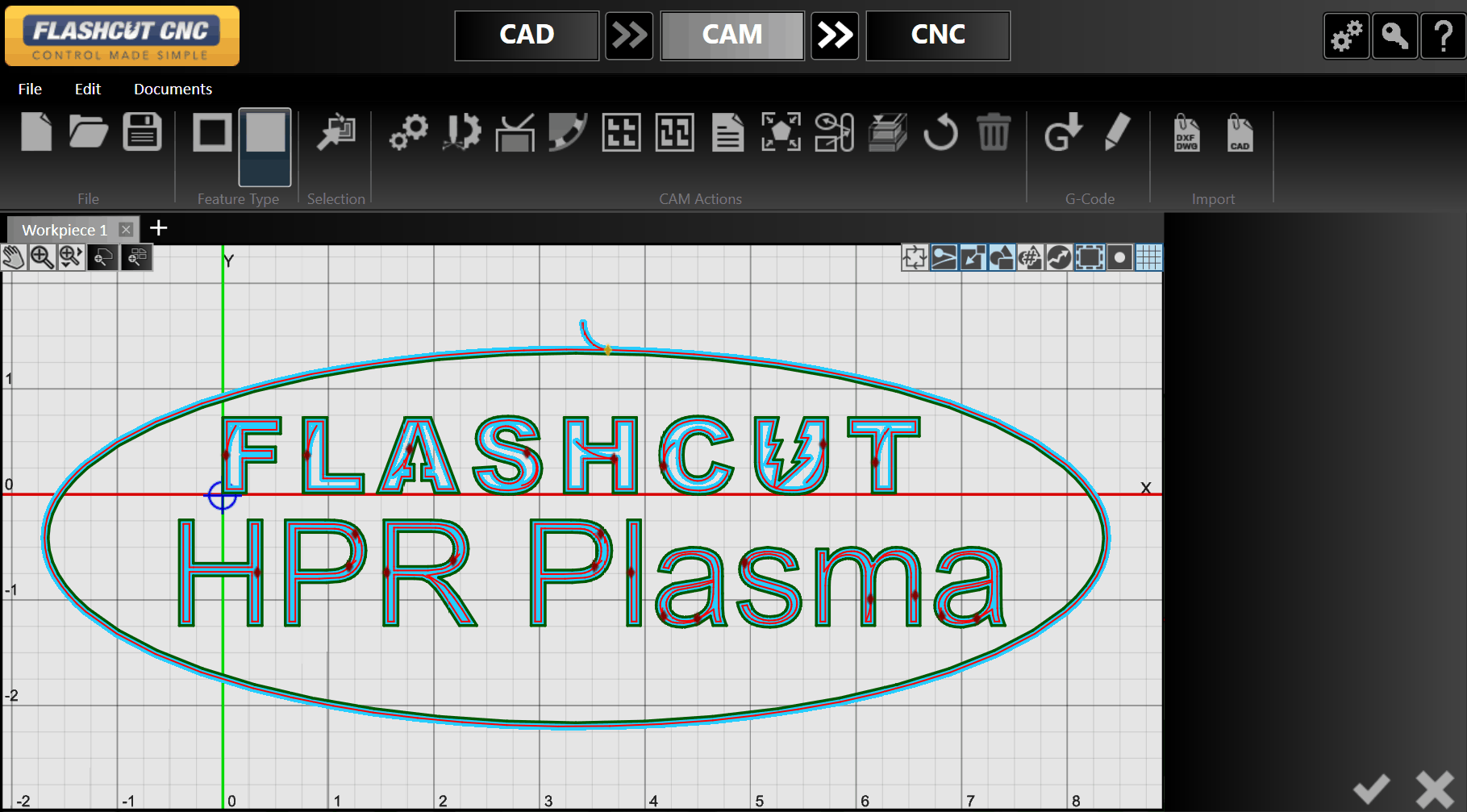Switch to the CAD mode tab
Image resolution: width=1467 pixels, height=812 pixels.
[x=527, y=35]
